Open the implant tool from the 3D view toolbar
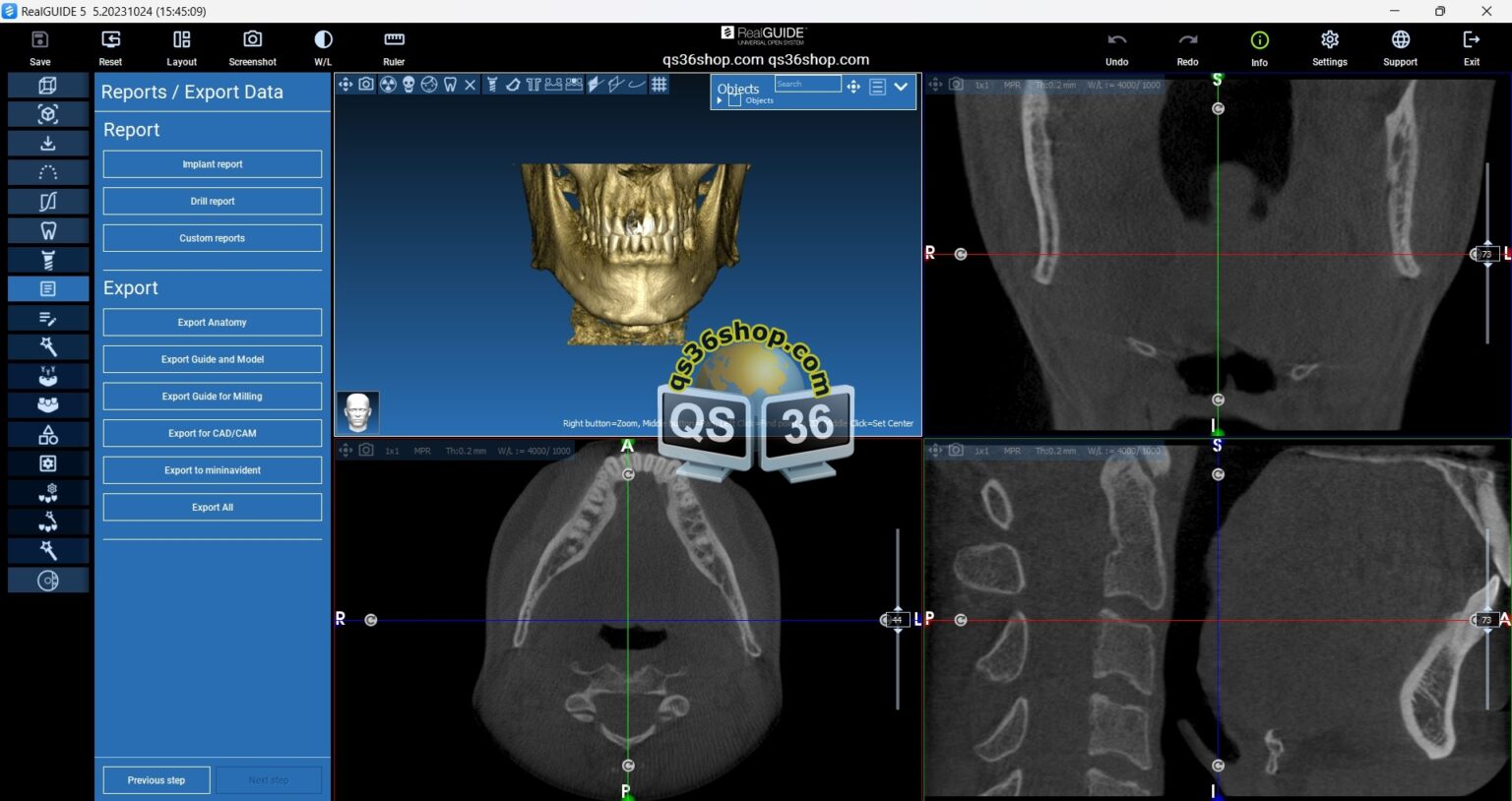This screenshot has width=1512, height=801. click(491, 86)
